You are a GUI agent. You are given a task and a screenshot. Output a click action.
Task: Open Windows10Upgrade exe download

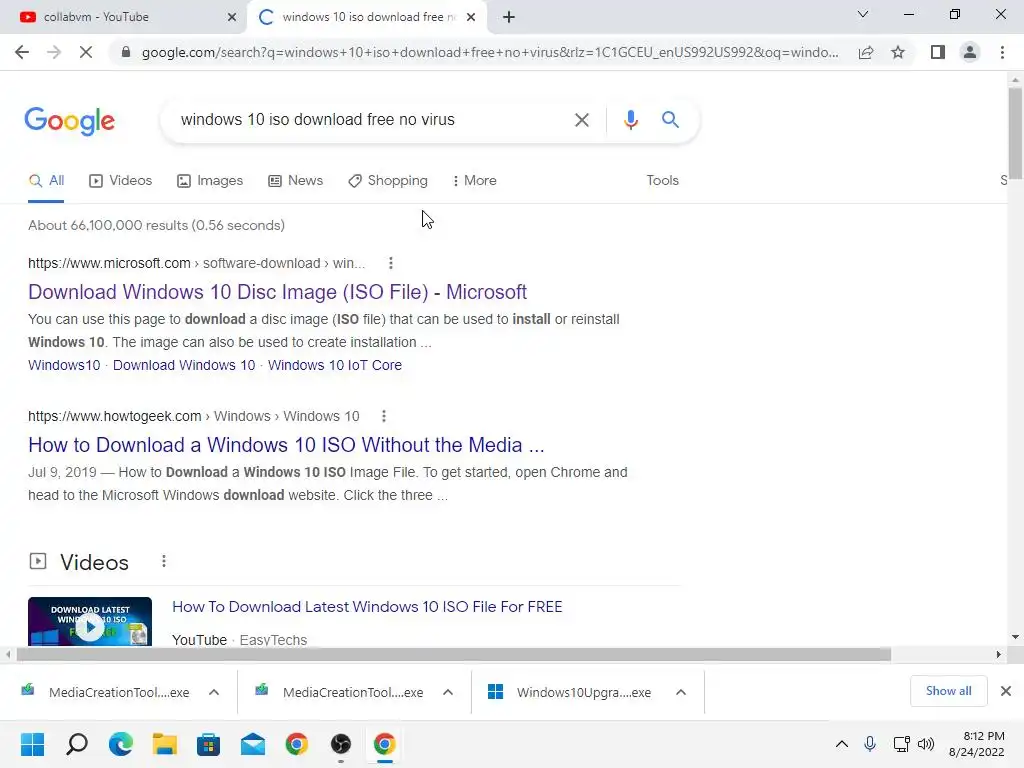pos(569,692)
